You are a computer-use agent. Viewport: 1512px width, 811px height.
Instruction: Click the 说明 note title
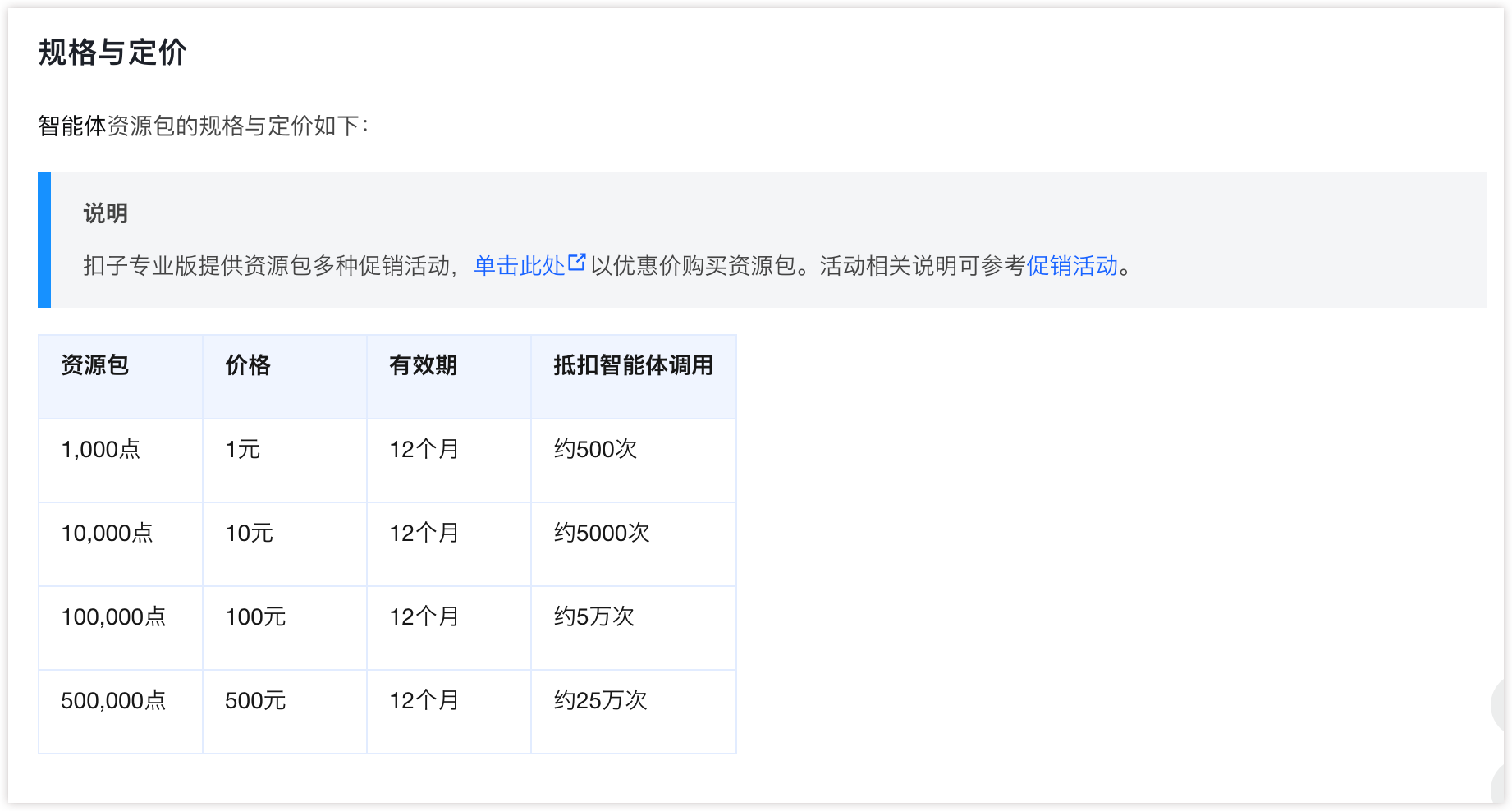click(x=105, y=213)
